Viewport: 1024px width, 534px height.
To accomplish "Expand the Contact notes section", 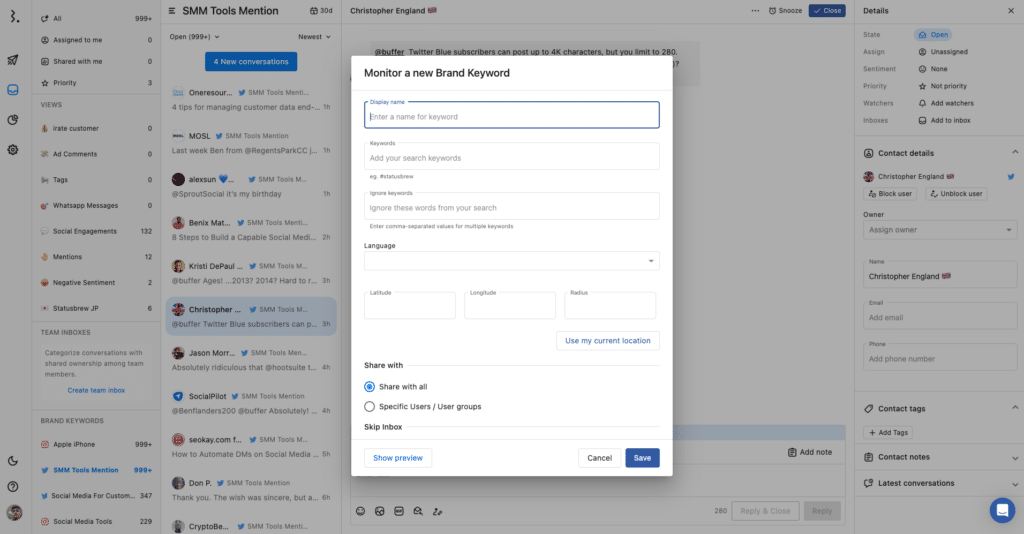I will click(1015, 458).
